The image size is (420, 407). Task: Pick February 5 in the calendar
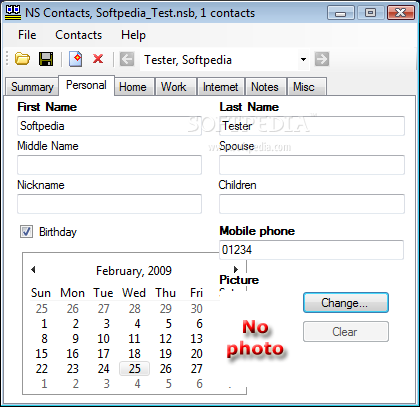coord(168,324)
